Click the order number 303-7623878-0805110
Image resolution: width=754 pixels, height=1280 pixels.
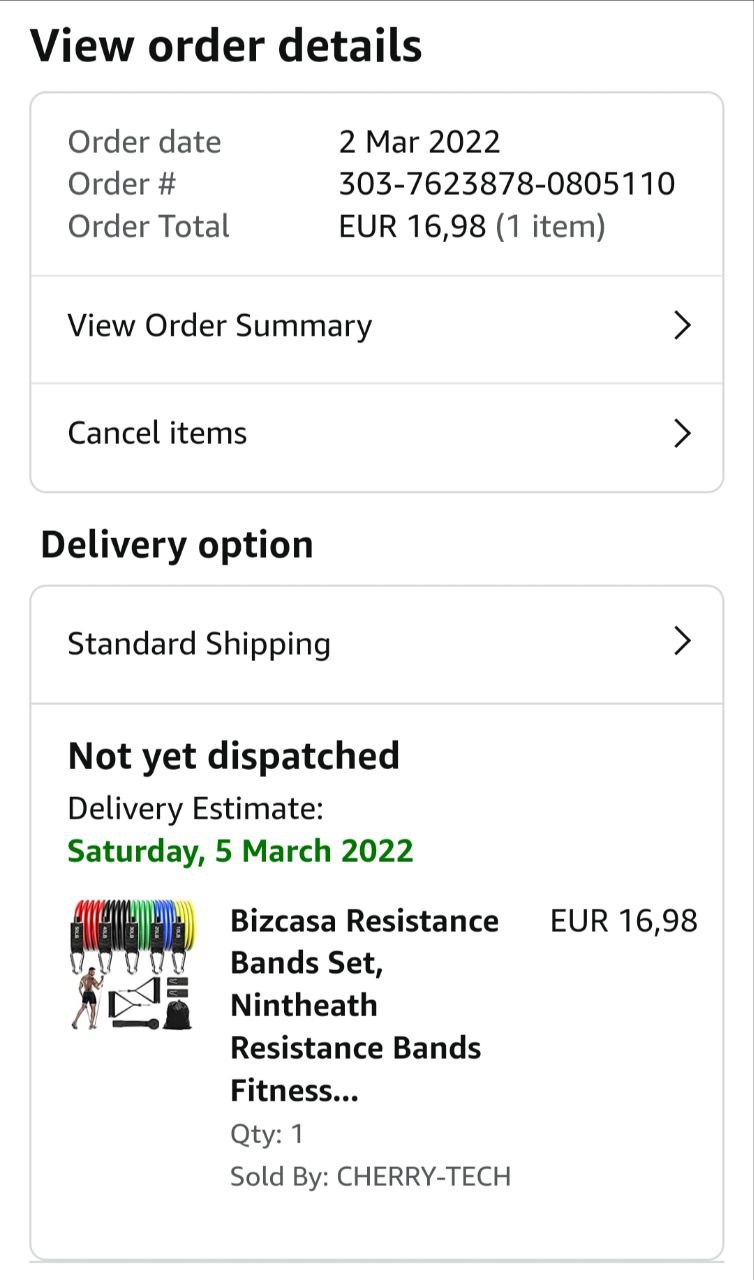507,184
